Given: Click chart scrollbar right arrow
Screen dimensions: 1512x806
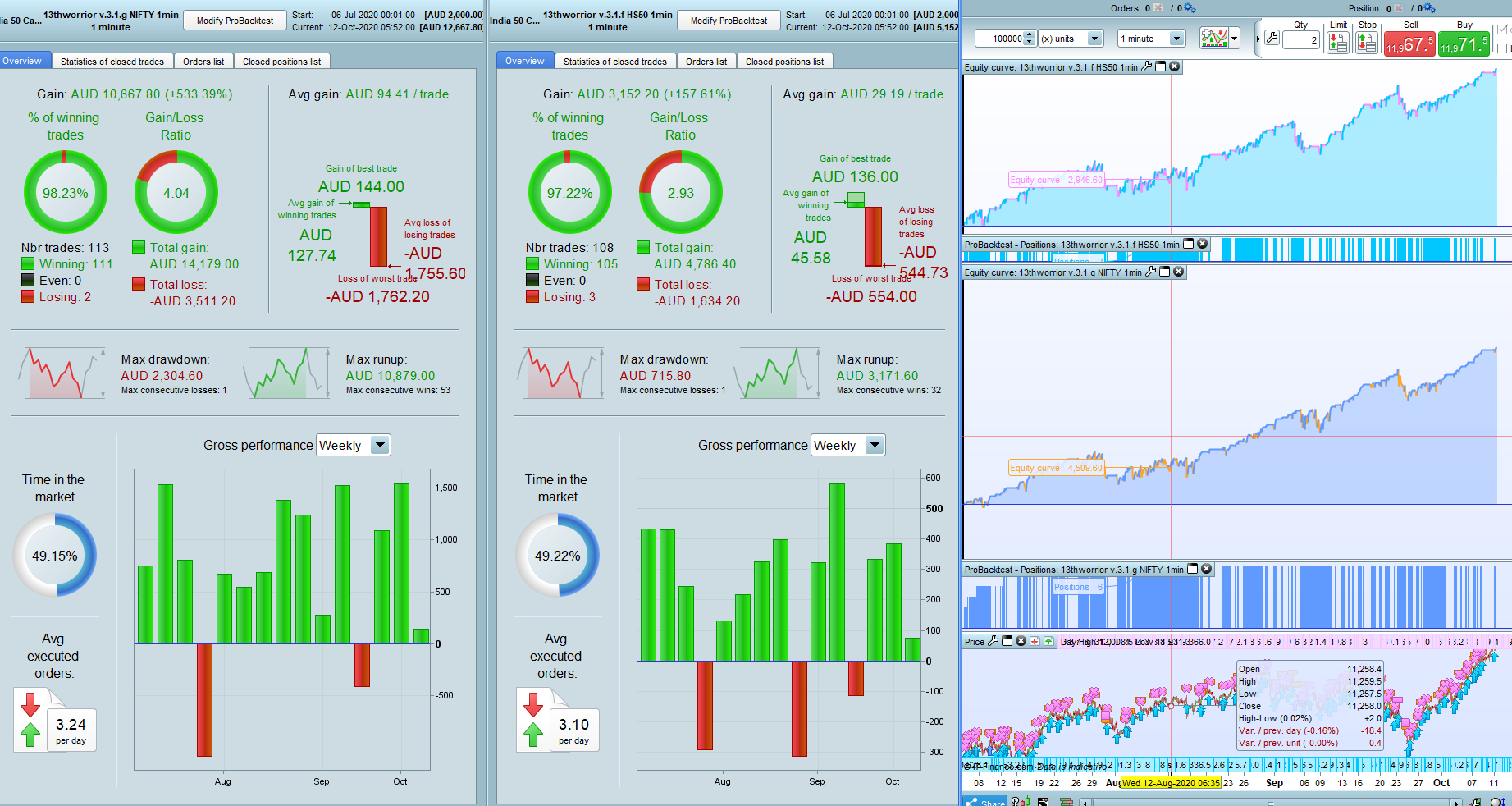Looking at the screenshot, I should tap(1457, 802).
